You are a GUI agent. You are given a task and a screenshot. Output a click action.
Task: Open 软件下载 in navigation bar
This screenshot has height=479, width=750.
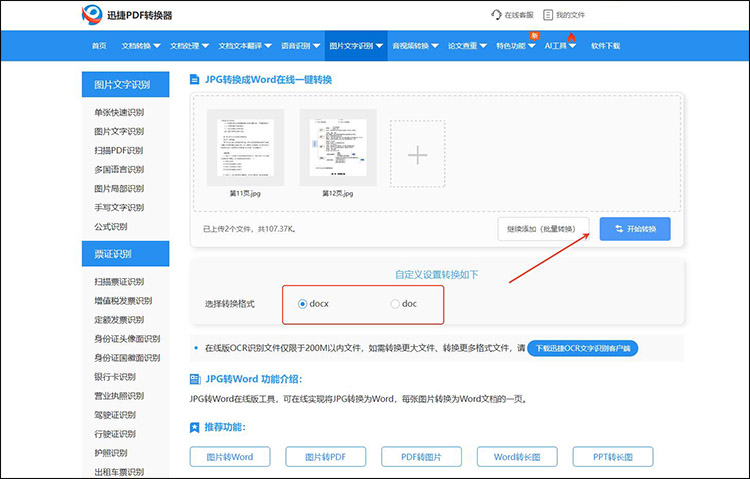tap(606, 46)
